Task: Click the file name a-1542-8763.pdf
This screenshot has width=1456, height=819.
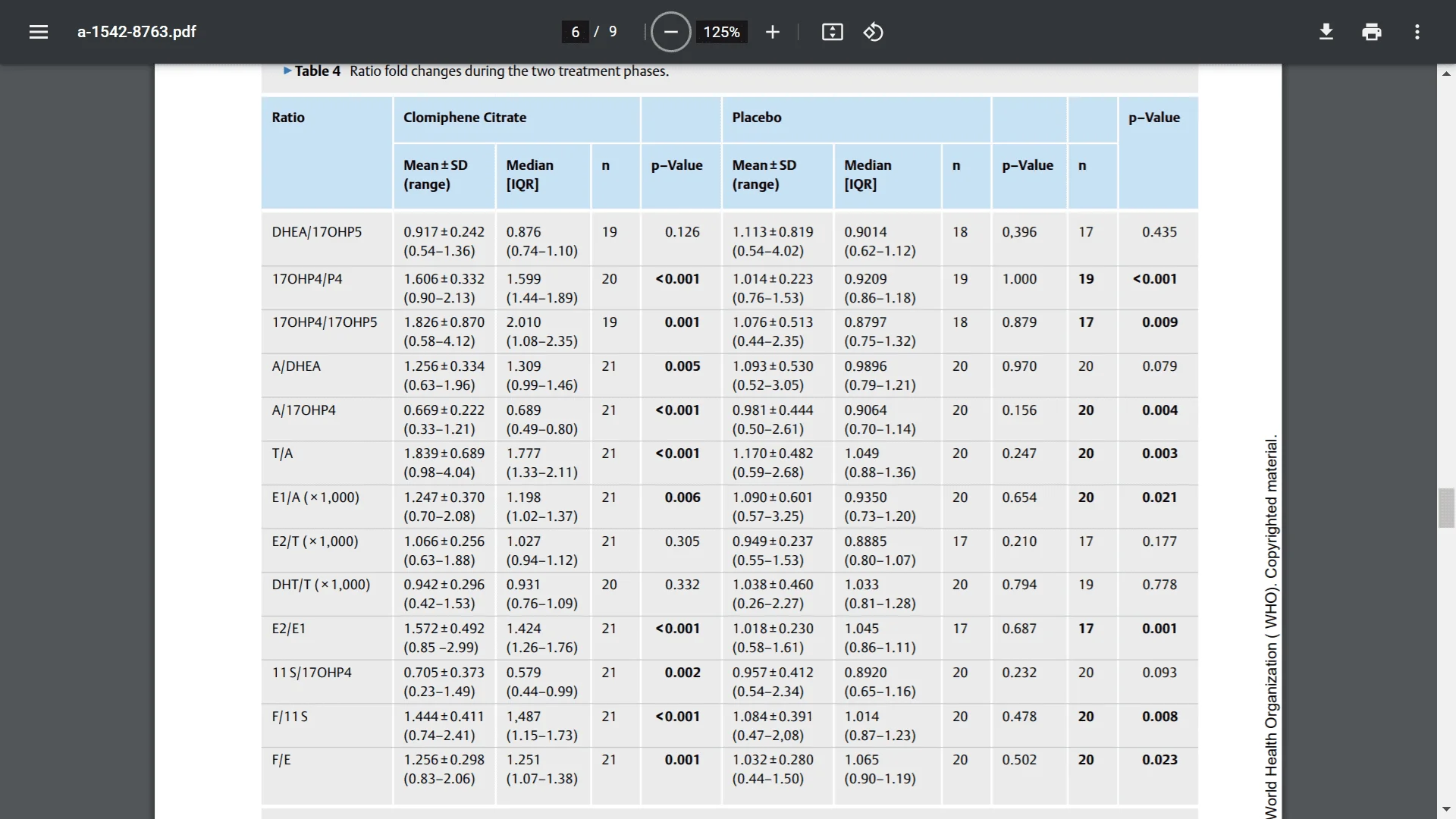Action: (136, 32)
